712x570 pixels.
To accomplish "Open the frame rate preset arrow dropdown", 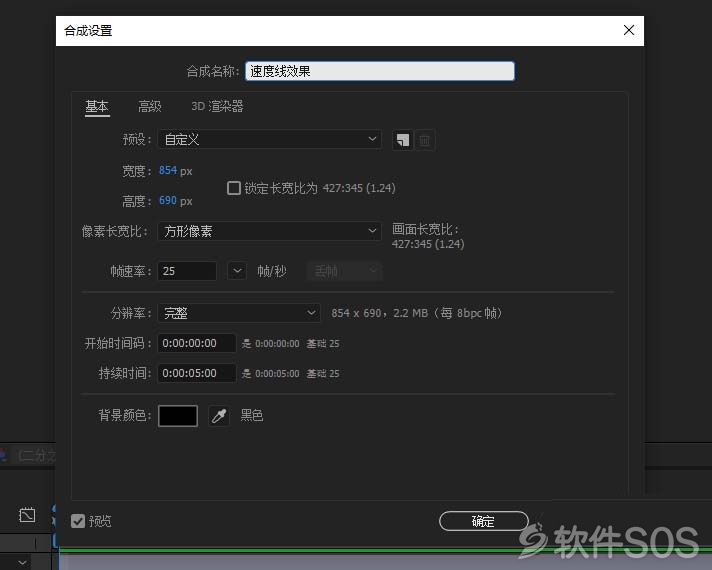I will pyautogui.click(x=237, y=271).
